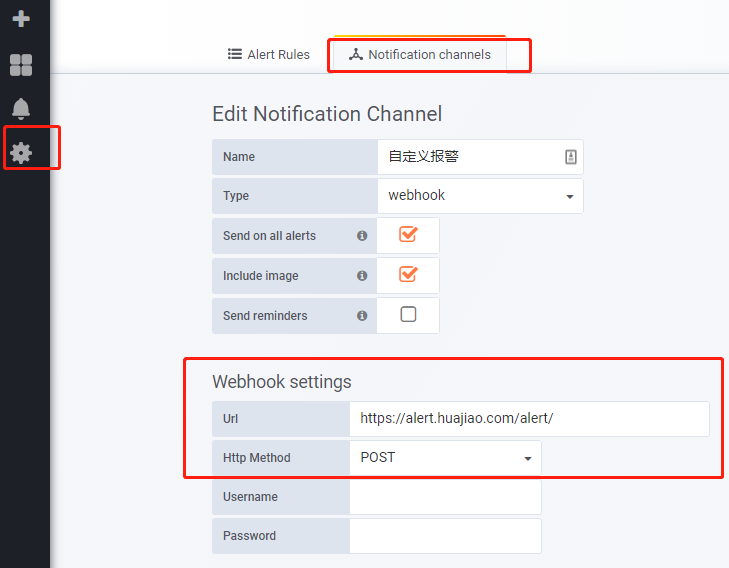Switch to the Alert Rules tab
Viewport: 729px width, 568px height.
[269, 54]
